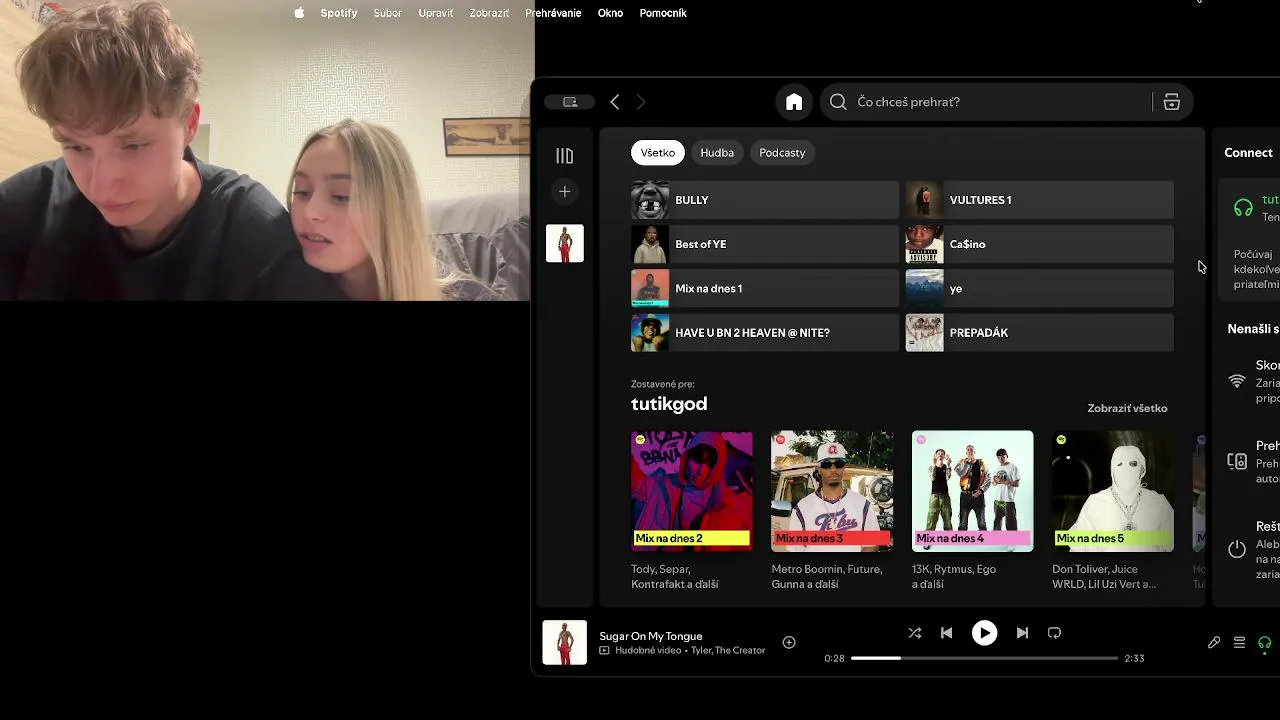Screen dimensions: 1280x720
Task: Open the Apple menu
Action: pos(299,13)
